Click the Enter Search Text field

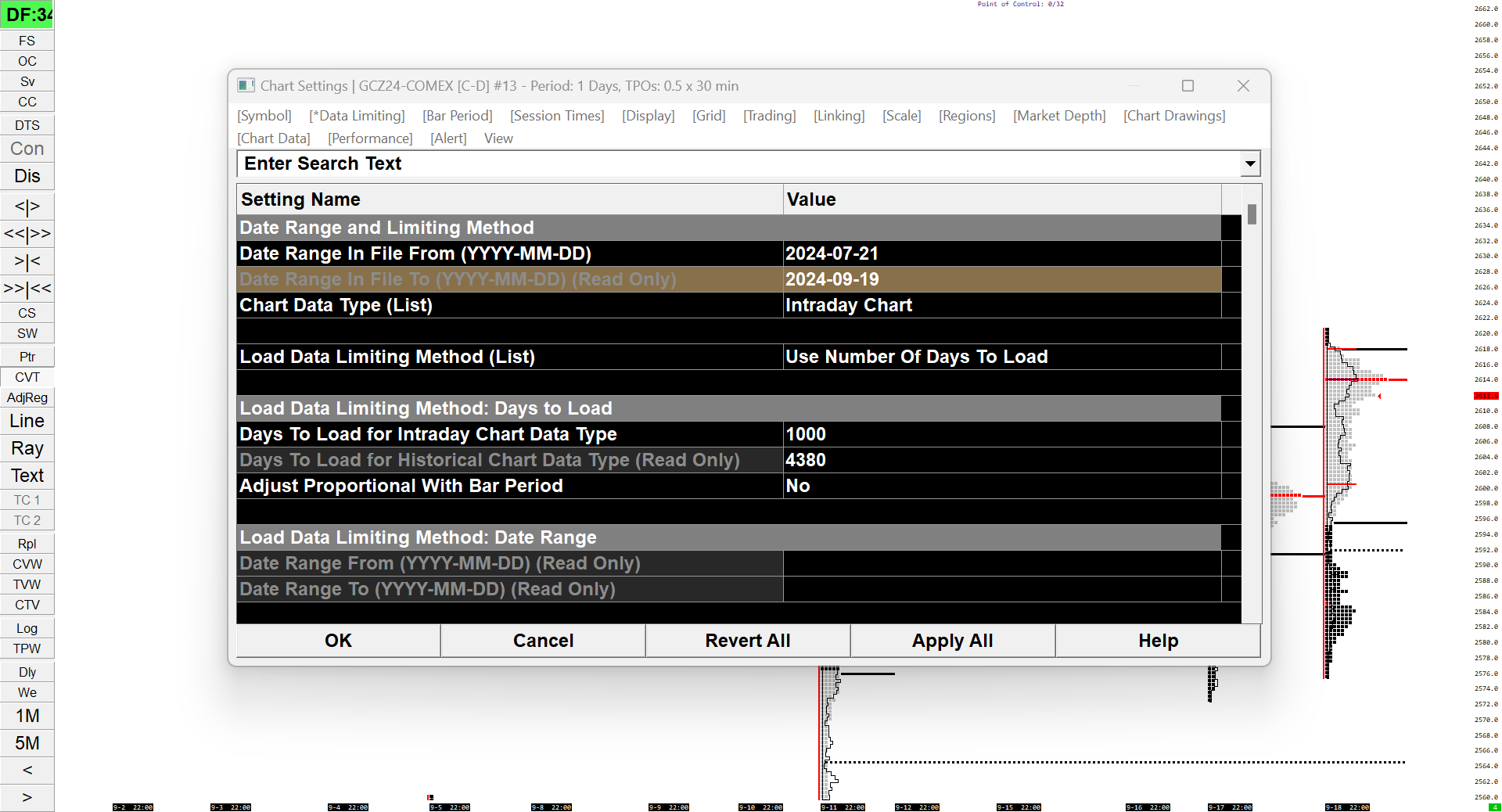pos(738,163)
